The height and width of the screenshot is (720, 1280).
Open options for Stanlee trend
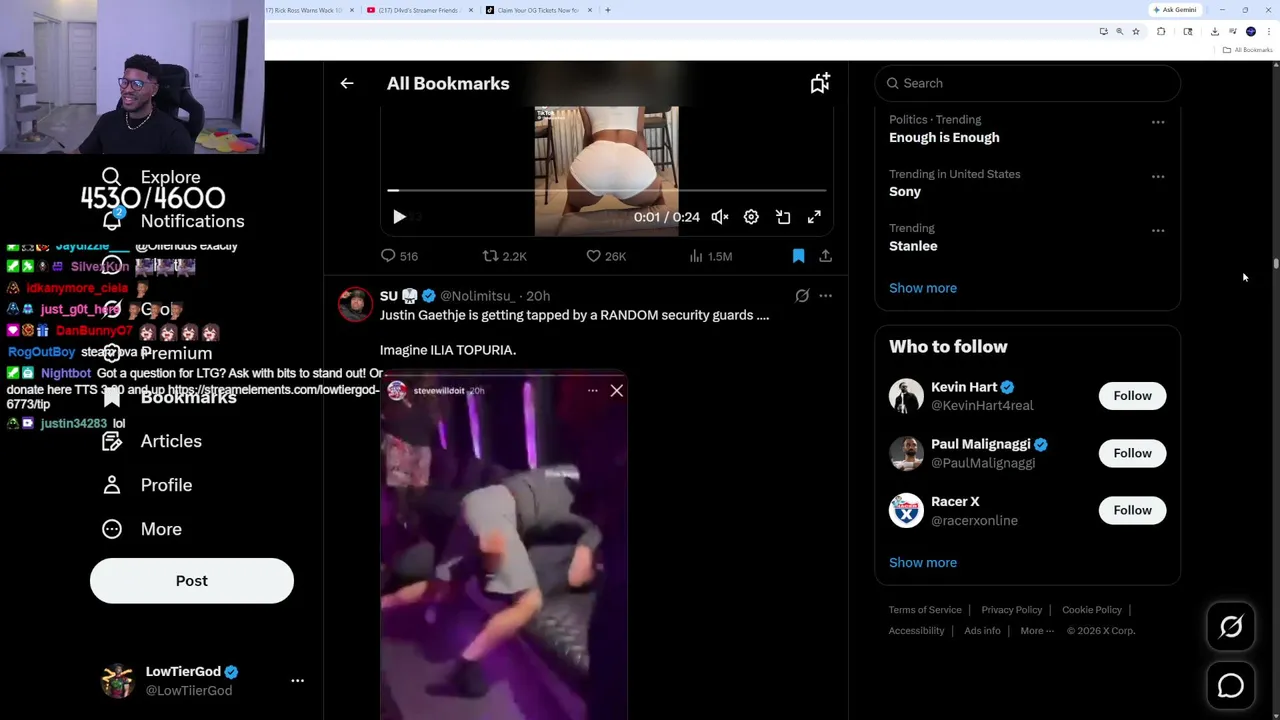[x=1158, y=230]
